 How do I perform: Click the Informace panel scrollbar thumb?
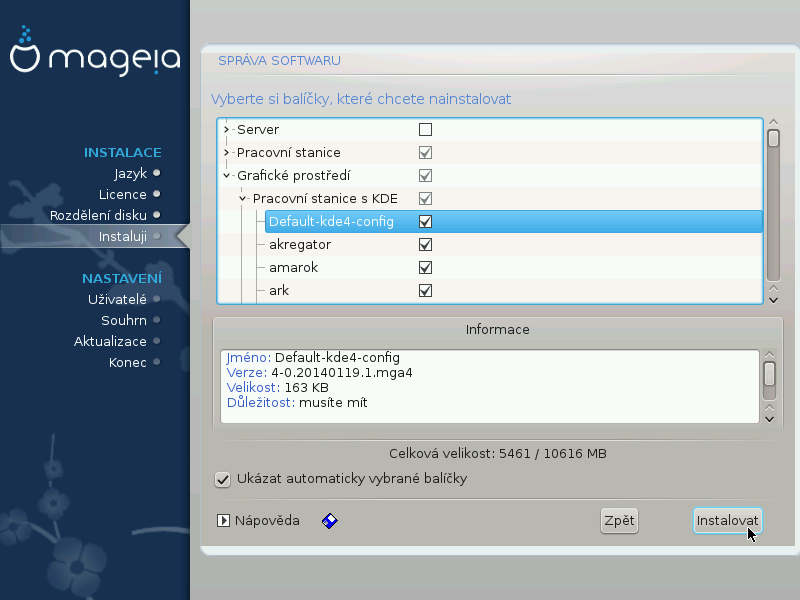click(769, 374)
